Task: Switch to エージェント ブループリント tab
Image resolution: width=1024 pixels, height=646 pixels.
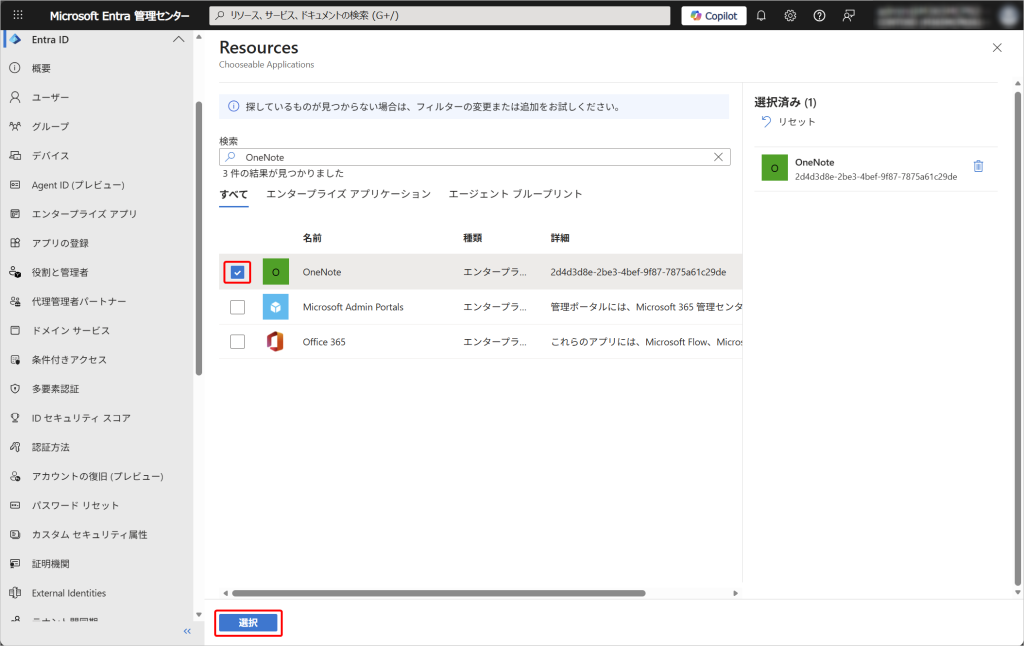Action: (x=515, y=194)
